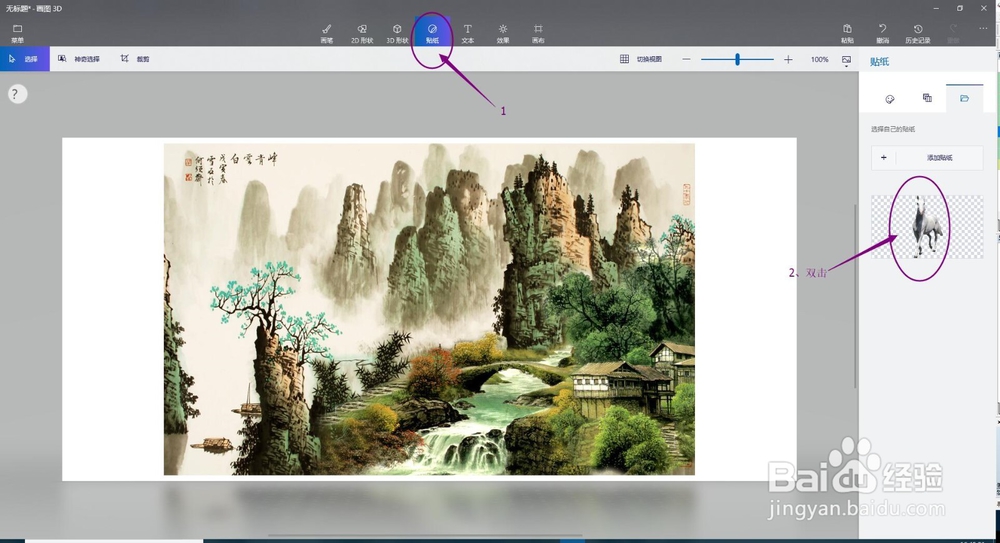Open the 3D 形状 shapes tool
Viewport: 1000px width, 543px height.
397,33
